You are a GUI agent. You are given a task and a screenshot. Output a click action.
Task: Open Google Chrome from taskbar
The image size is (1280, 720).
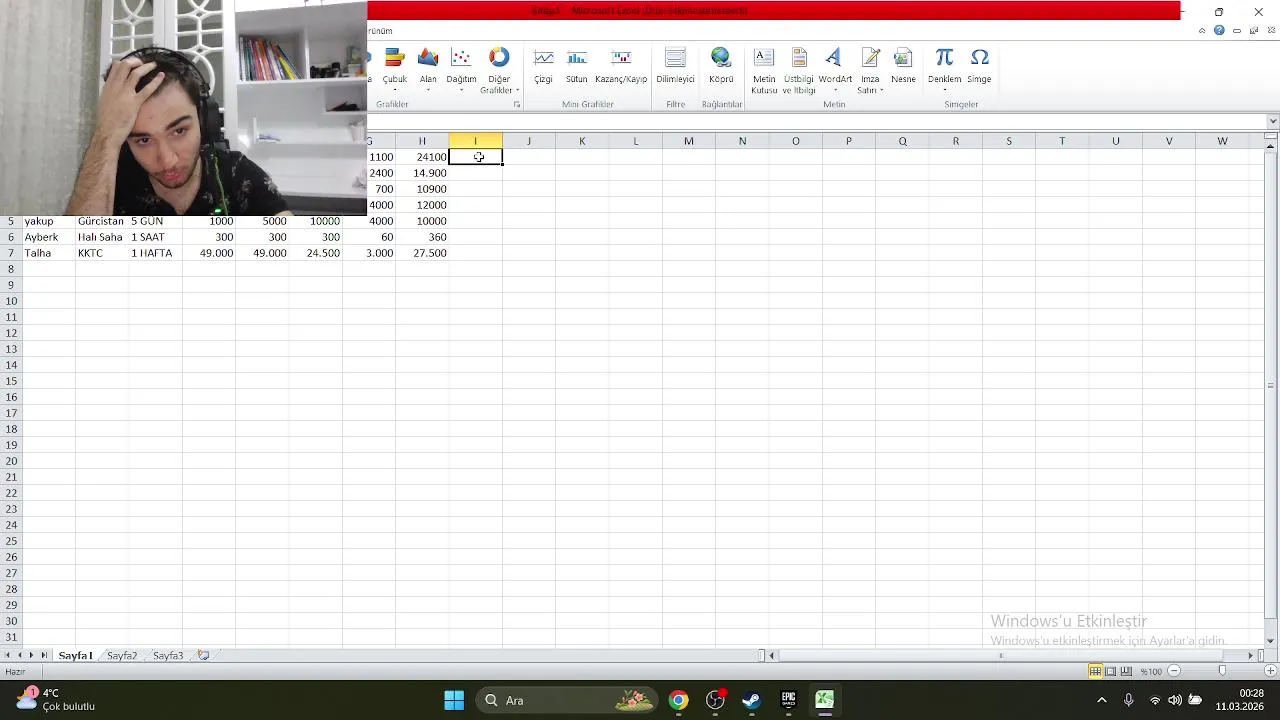[x=679, y=700]
